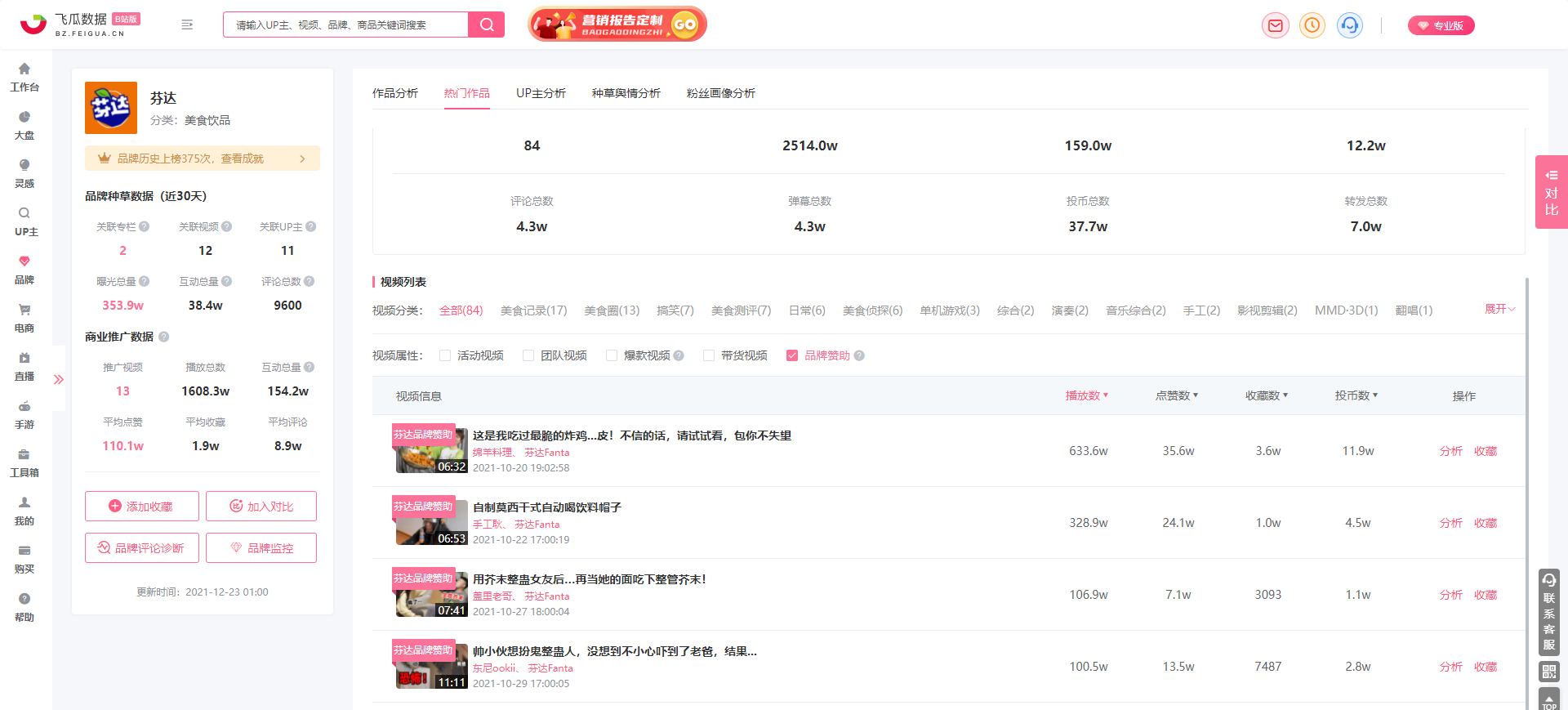Open 直播 in the left sidebar
Screen dimensions: 1568x710
coord(24,367)
